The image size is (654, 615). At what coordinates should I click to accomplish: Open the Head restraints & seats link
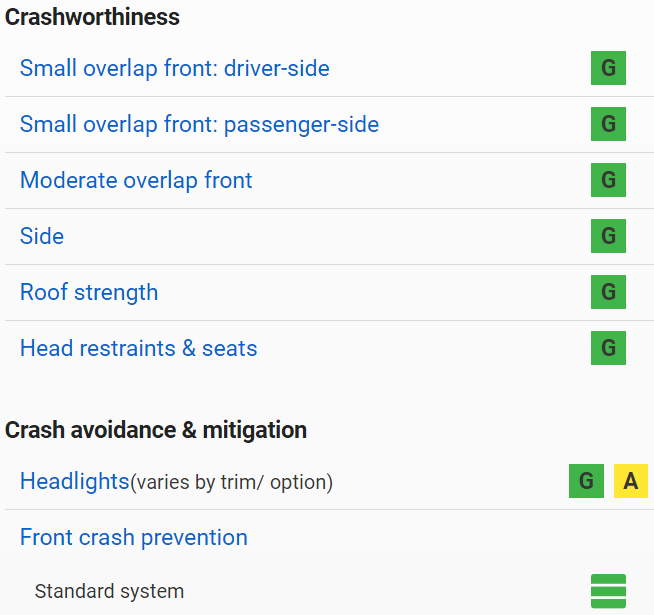click(138, 348)
